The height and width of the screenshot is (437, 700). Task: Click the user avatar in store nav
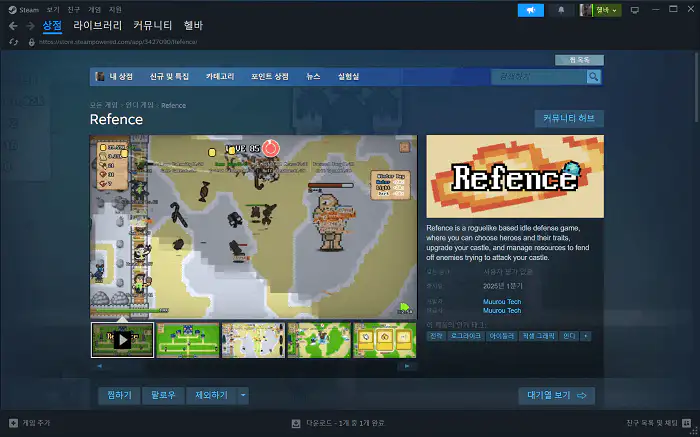100,76
